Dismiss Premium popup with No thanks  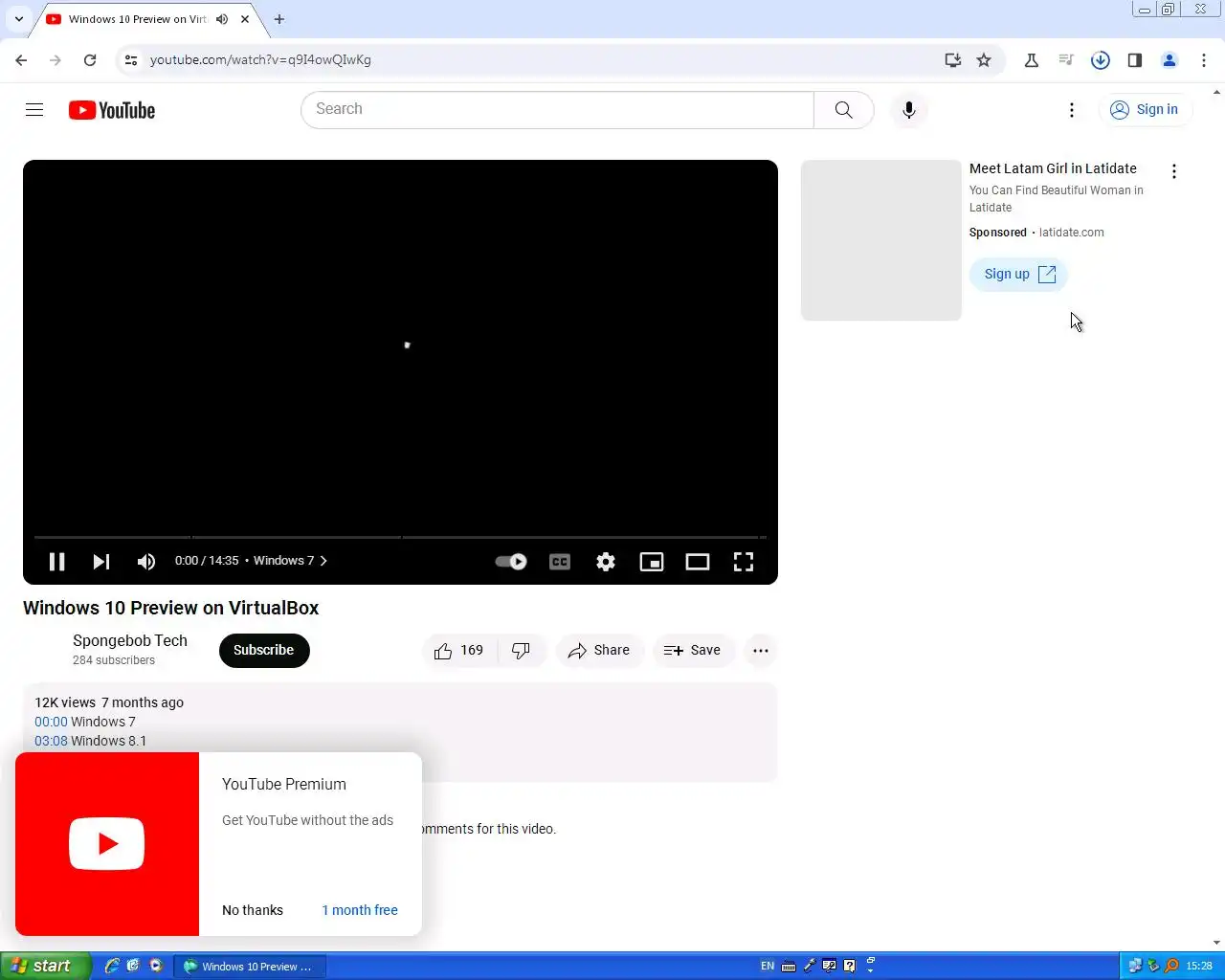point(253,910)
